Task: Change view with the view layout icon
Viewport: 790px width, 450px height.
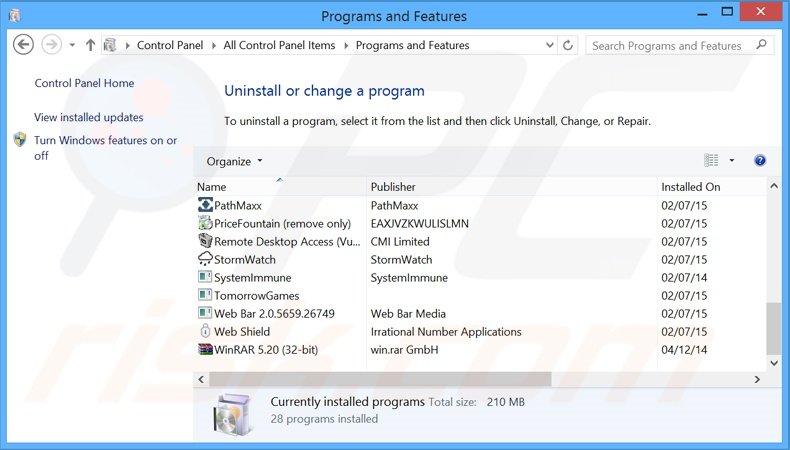Action: point(711,160)
